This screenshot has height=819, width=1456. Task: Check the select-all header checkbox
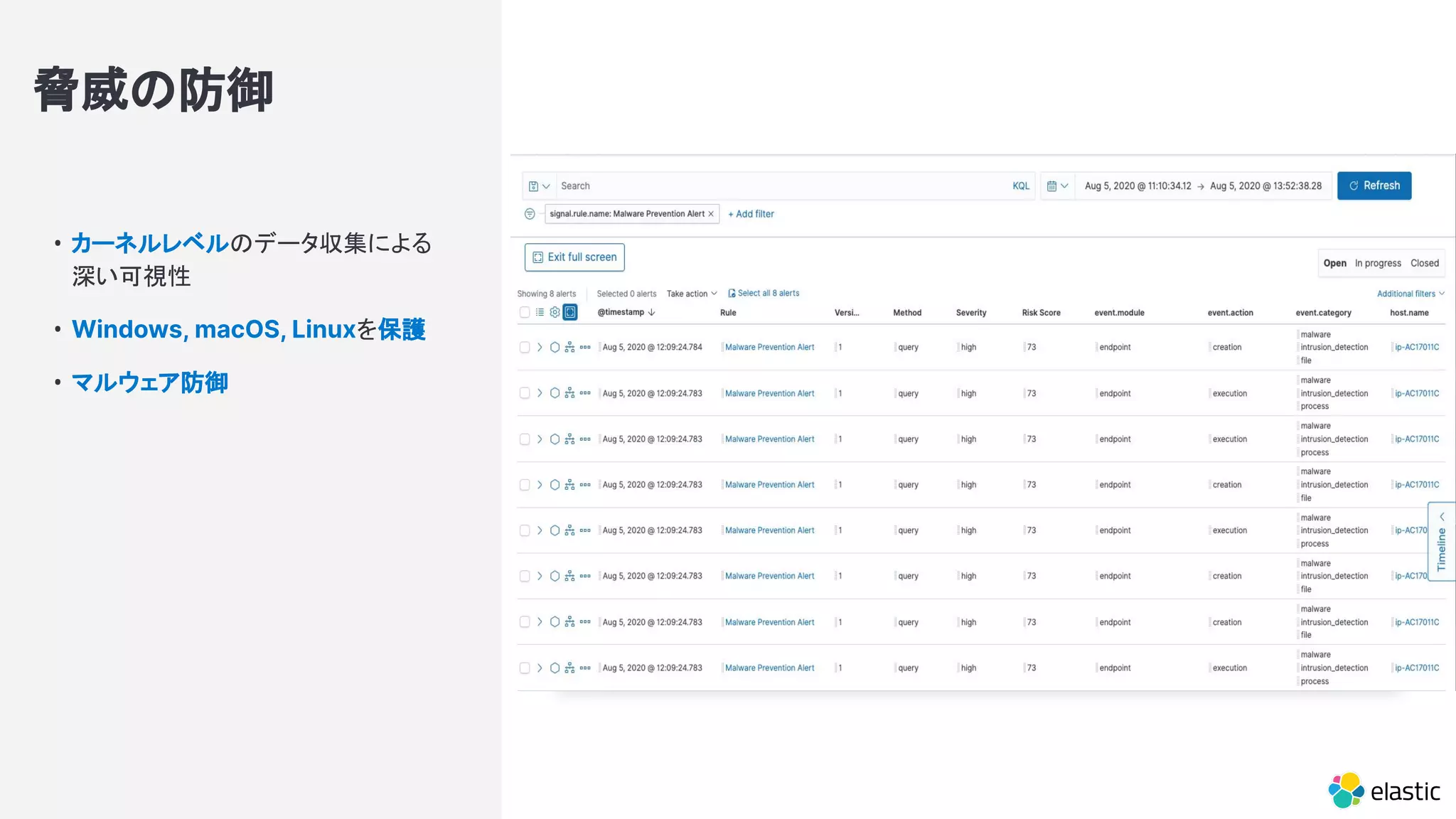[525, 312]
